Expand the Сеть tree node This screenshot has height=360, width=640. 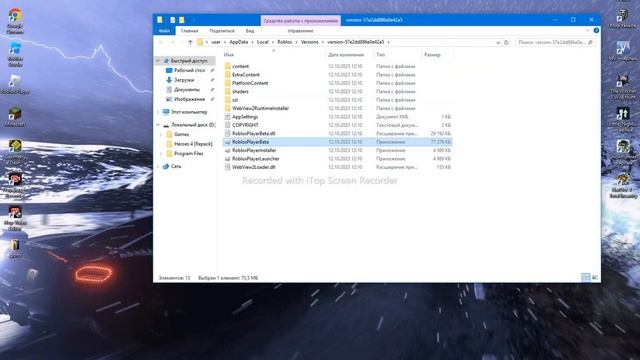158,167
